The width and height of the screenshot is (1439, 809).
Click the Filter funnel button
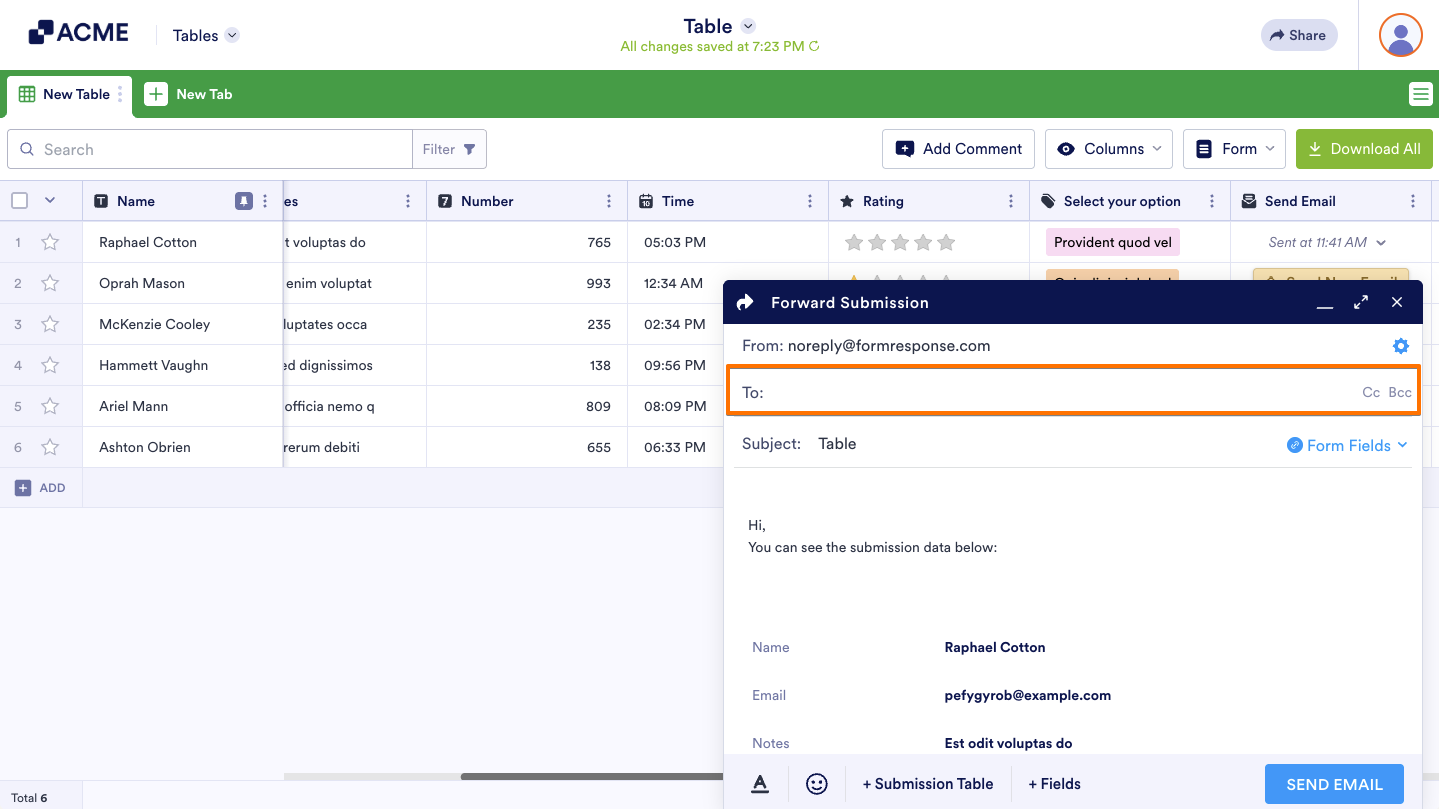(x=449, y=149)
